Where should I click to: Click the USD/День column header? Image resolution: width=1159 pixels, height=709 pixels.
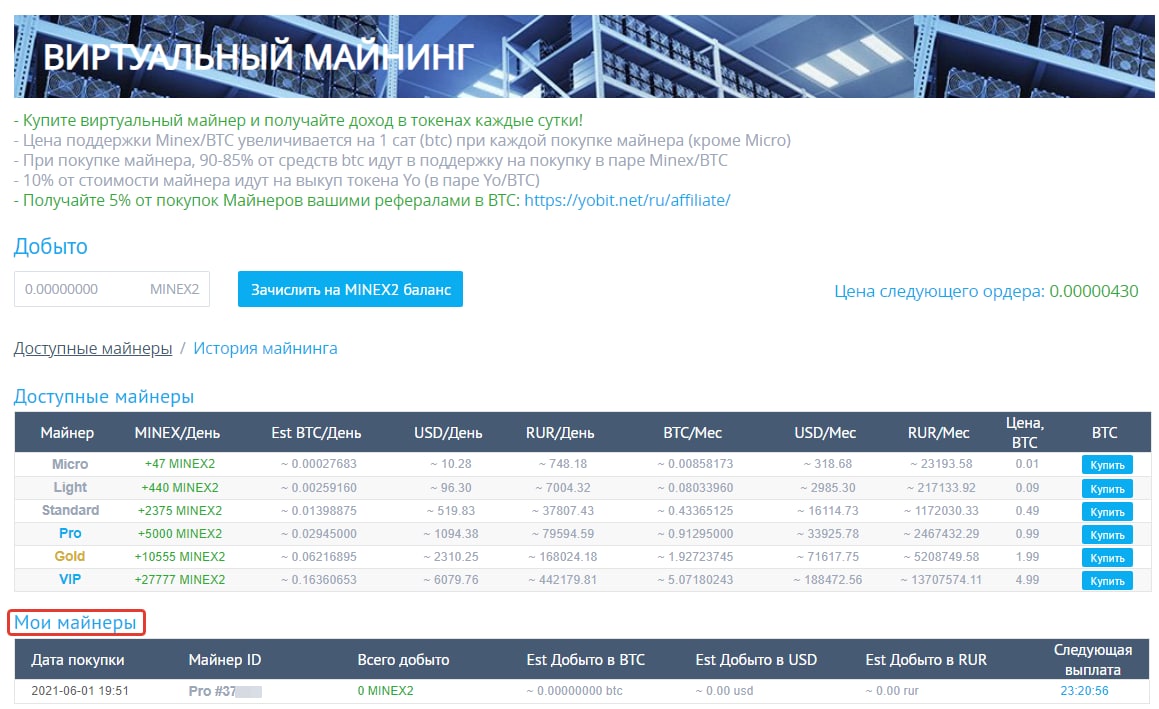click(448, 432)
